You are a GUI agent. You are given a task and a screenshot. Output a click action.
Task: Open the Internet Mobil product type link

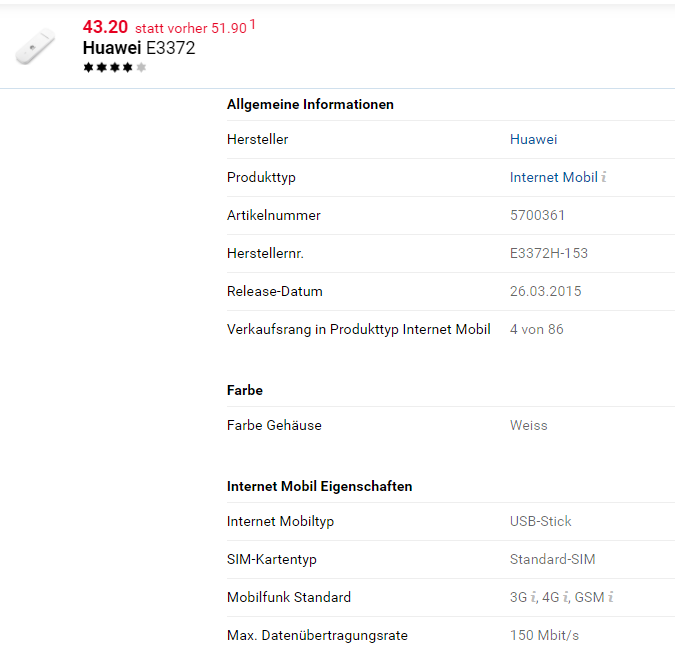click(x=553, y=178)
